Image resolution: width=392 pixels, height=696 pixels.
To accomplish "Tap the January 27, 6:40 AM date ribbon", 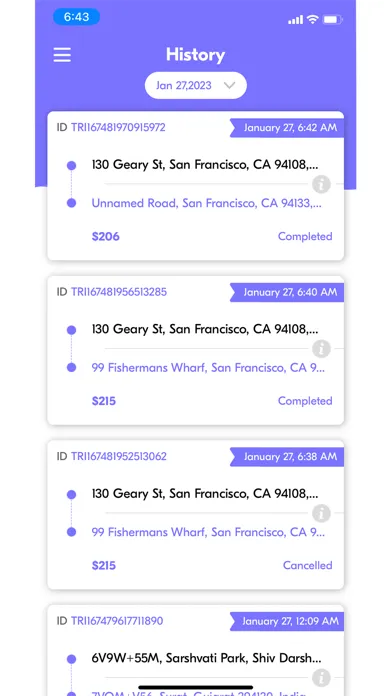I will [x=287, y=293].
